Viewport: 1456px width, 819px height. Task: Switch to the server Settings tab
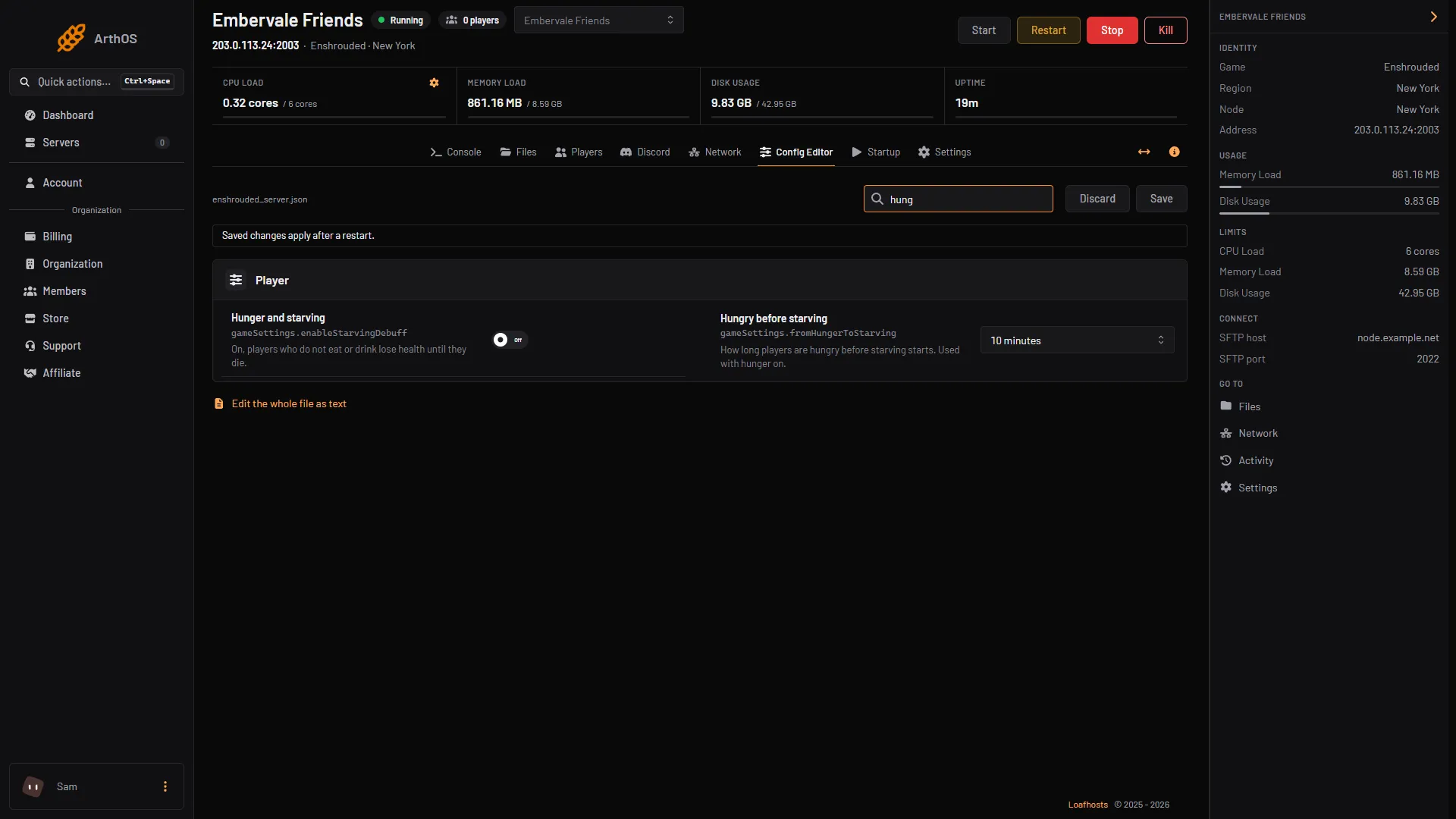pyautogui.click(x=944, y=152)
